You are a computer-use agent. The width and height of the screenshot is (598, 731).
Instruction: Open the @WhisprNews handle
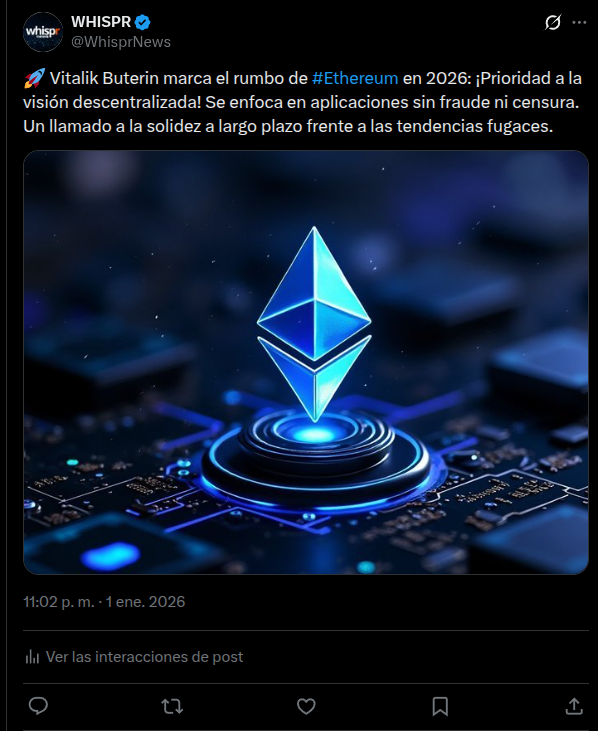point(121,42)
